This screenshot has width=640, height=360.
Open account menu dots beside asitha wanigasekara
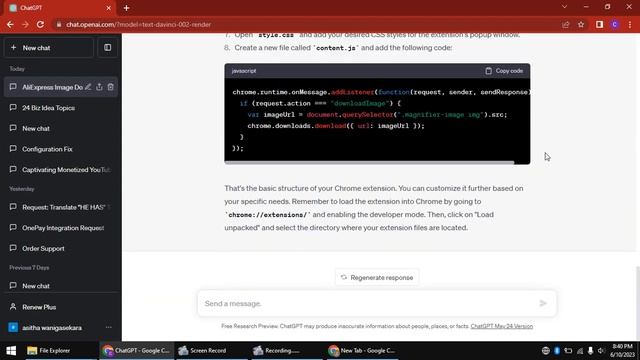click(x=109, y=327)
